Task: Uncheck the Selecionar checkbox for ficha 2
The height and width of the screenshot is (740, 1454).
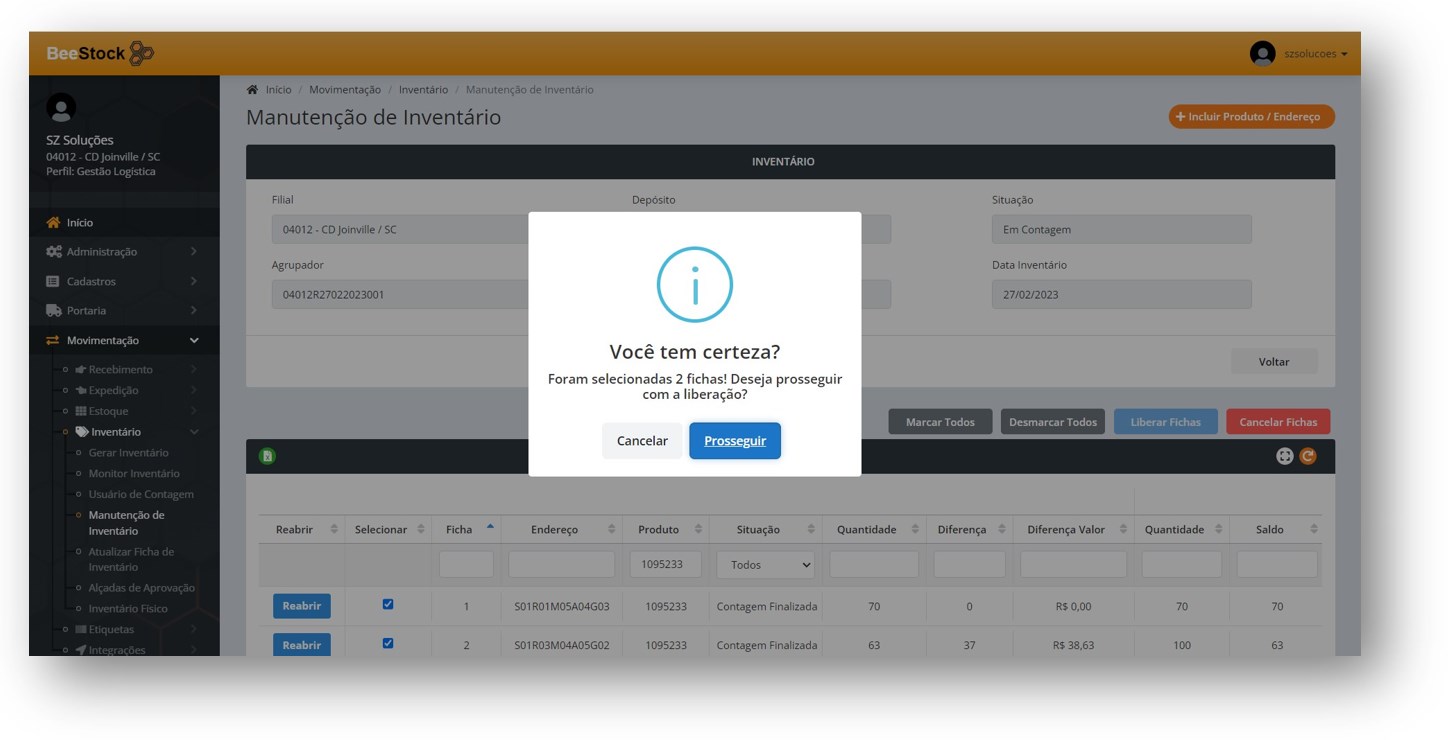Action: pyautogui.click(x=388, y=643)
